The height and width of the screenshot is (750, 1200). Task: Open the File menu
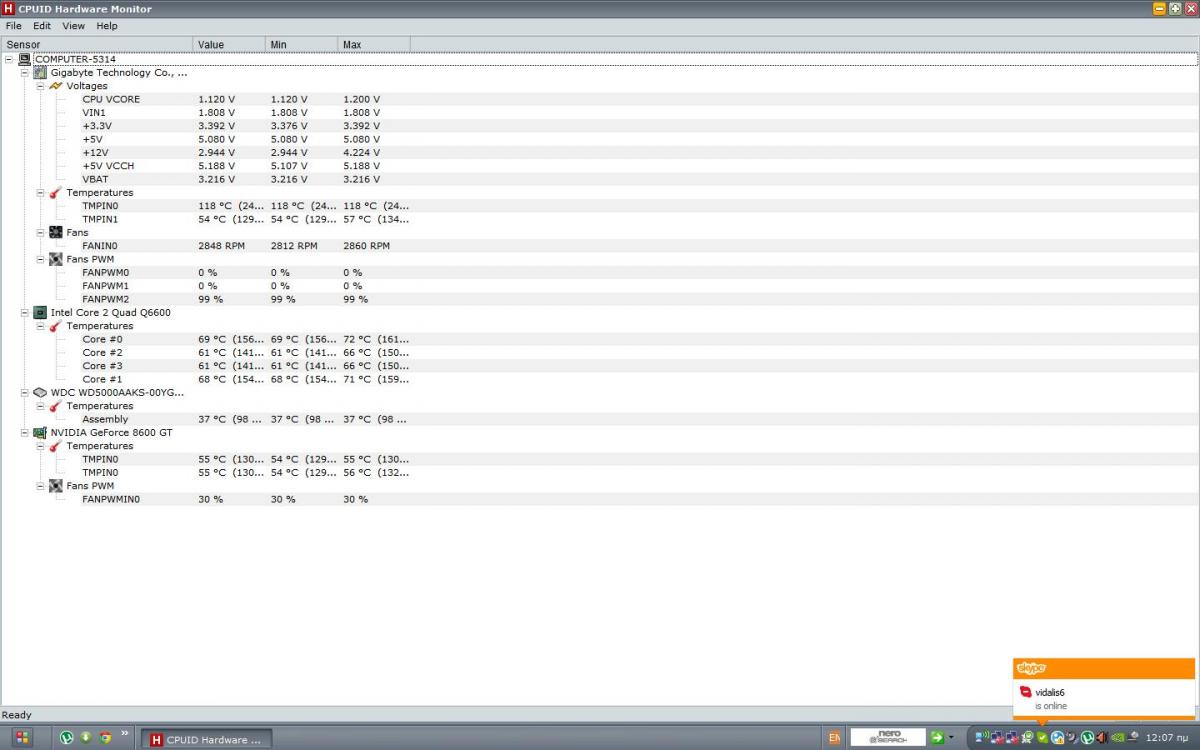[14, 26]
